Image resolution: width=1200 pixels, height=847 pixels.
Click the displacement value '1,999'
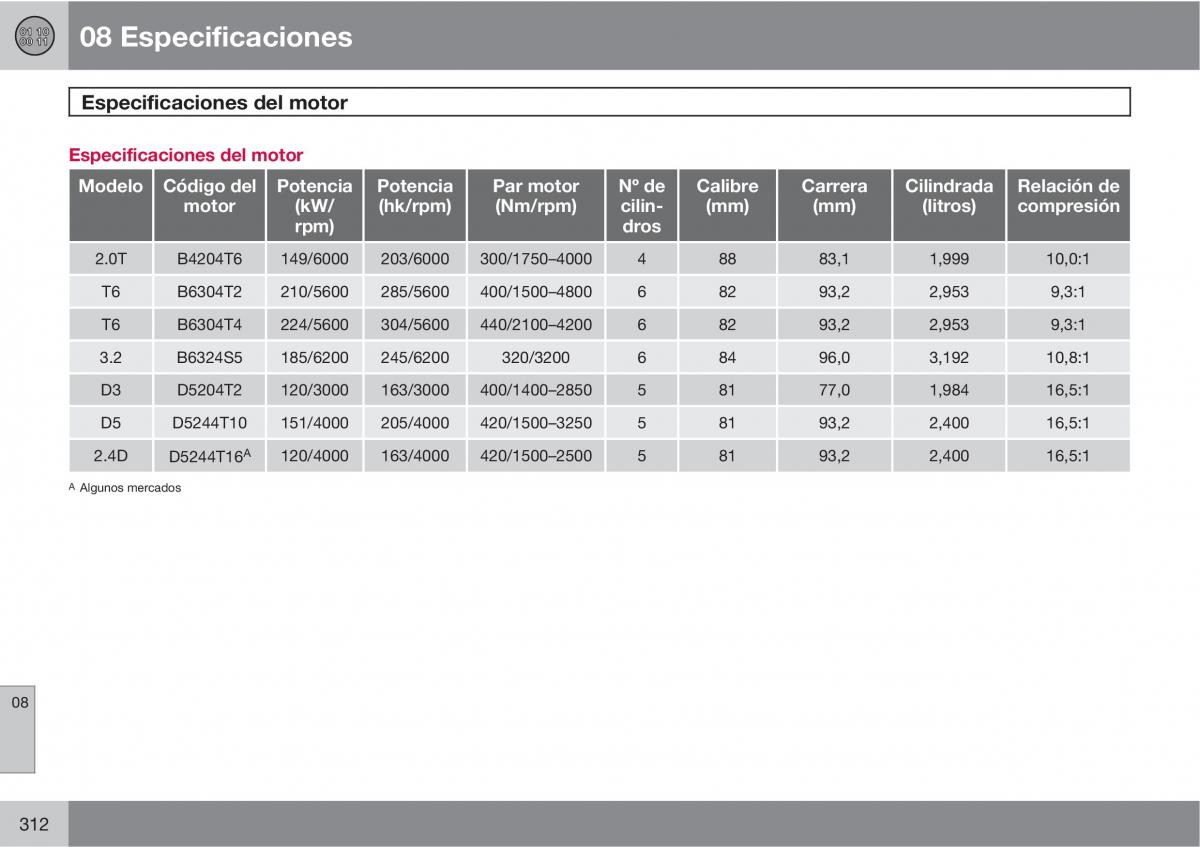[x=949, y=259]
